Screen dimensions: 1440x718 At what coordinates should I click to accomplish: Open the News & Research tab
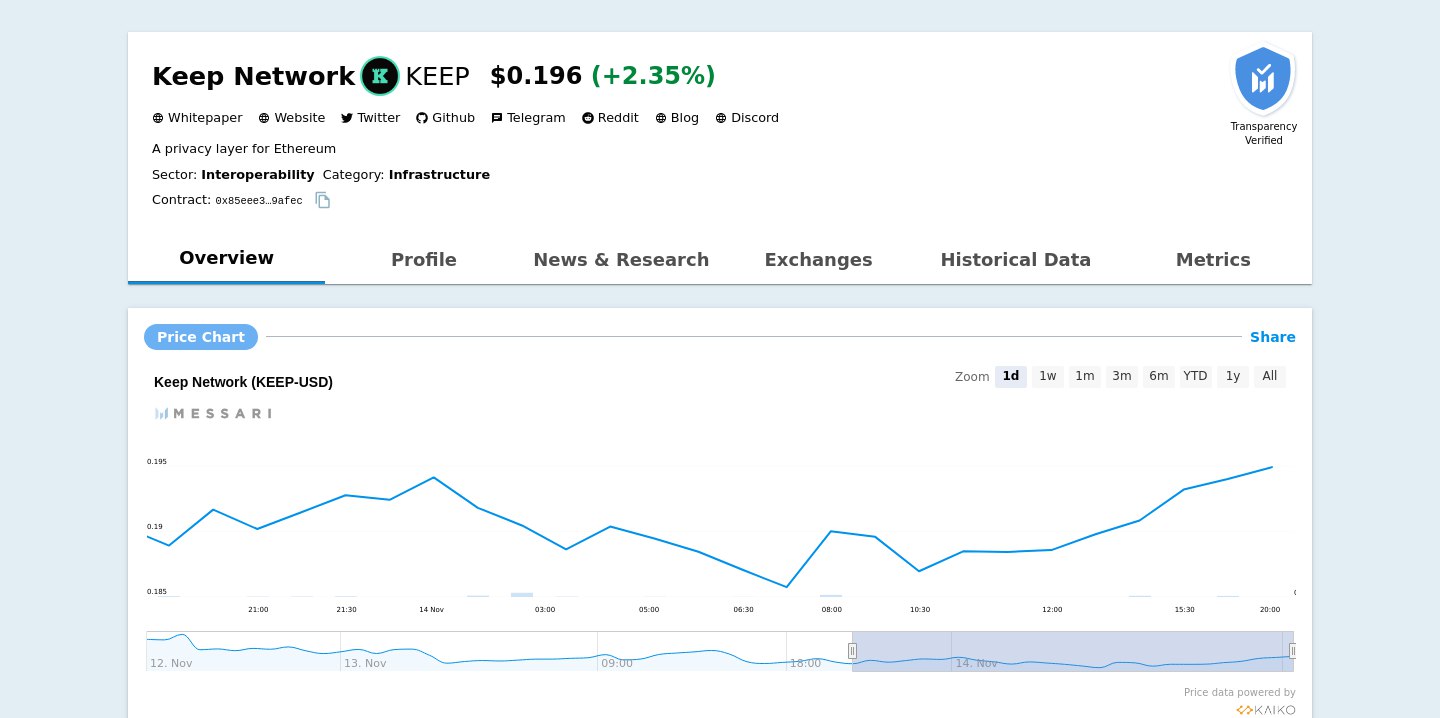621,260
